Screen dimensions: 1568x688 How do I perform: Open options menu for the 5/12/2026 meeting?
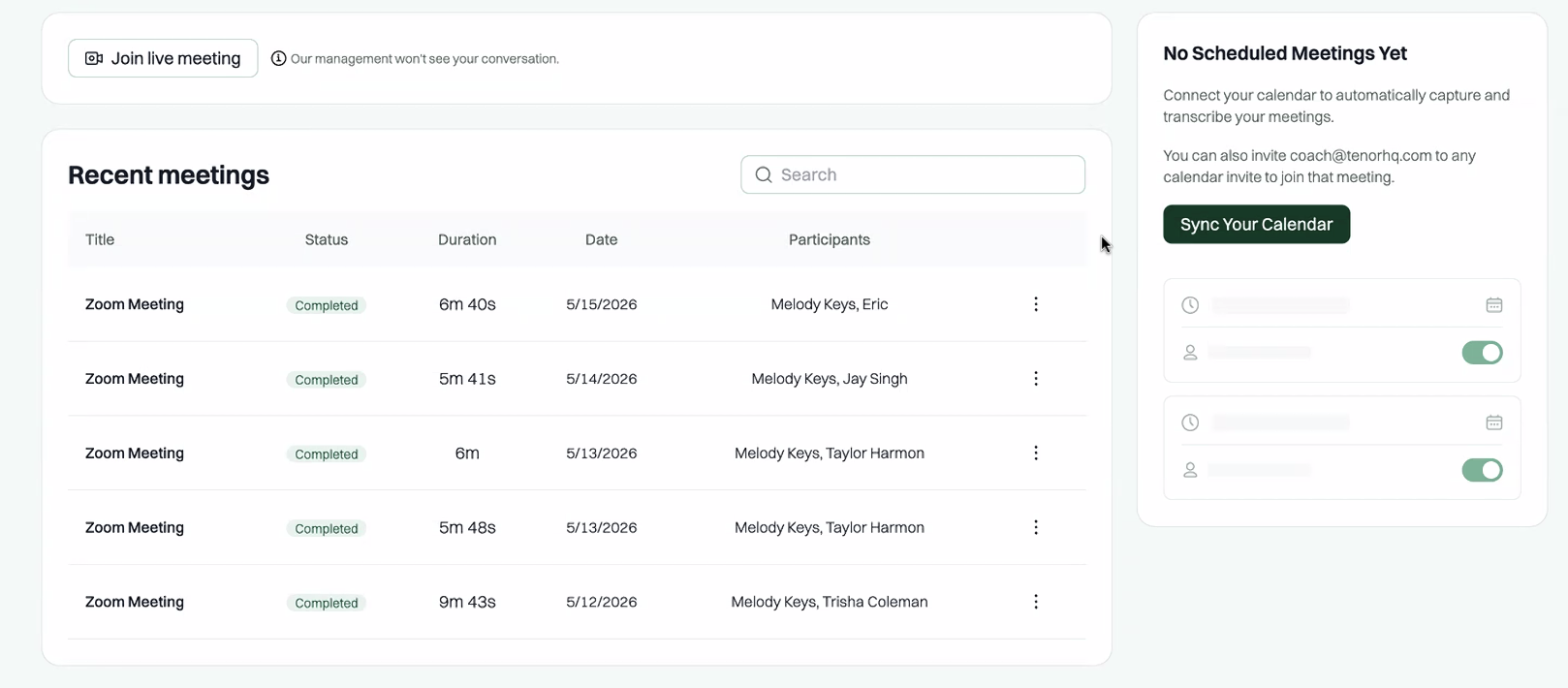point(1036,602)
